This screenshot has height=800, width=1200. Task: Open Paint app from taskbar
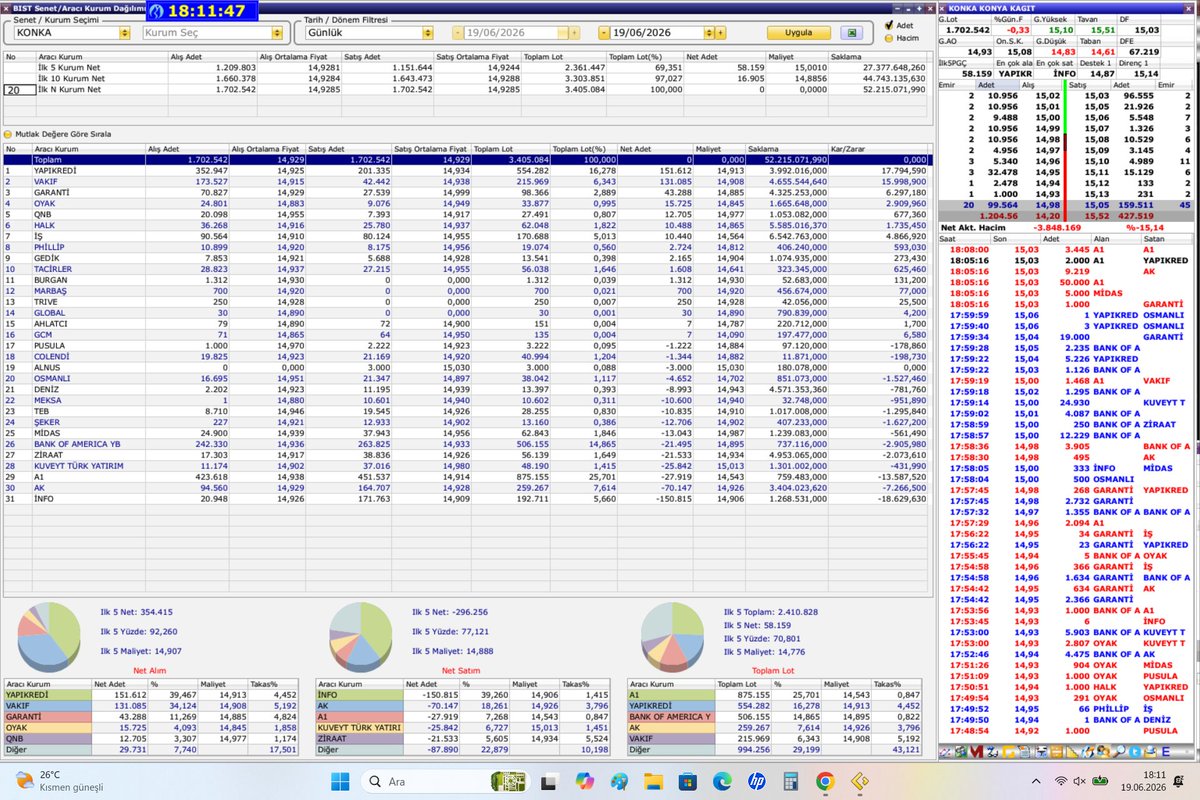pyautogui.click(x=620, y=781)
